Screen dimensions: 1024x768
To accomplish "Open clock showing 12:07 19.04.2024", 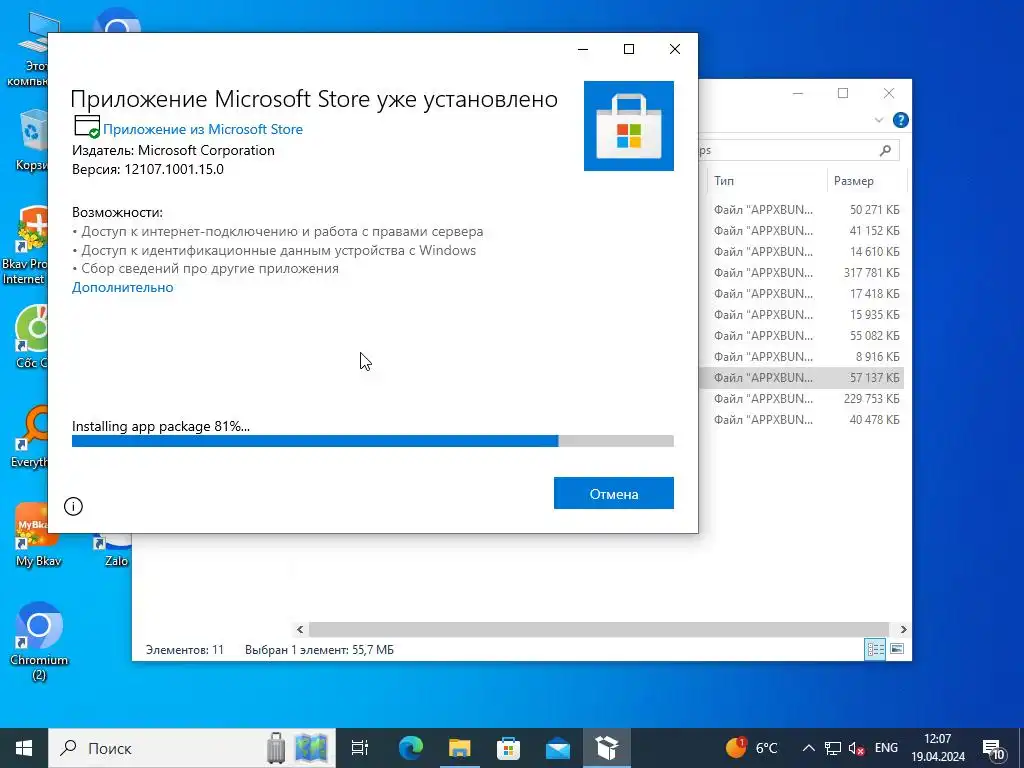I will point(938,748).
